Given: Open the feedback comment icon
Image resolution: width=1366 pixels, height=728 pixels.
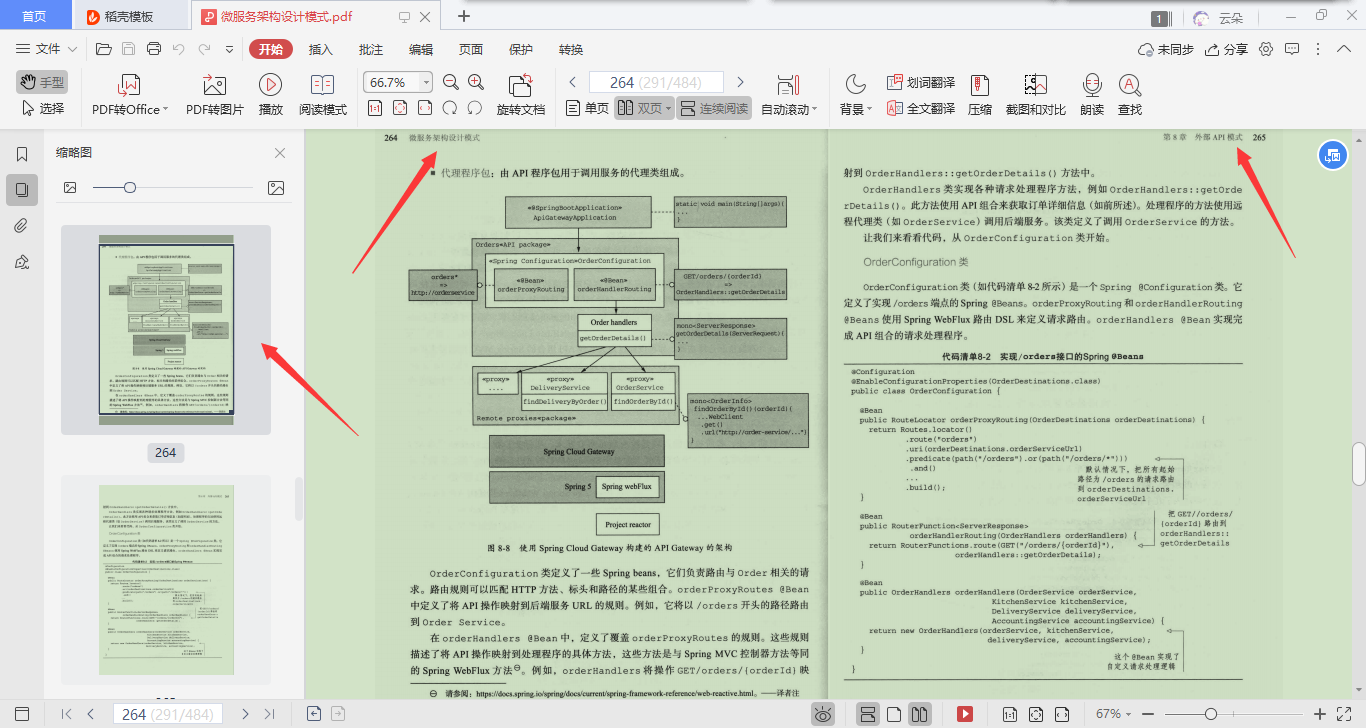Looking at the screenshot, I should [1292, 49].
